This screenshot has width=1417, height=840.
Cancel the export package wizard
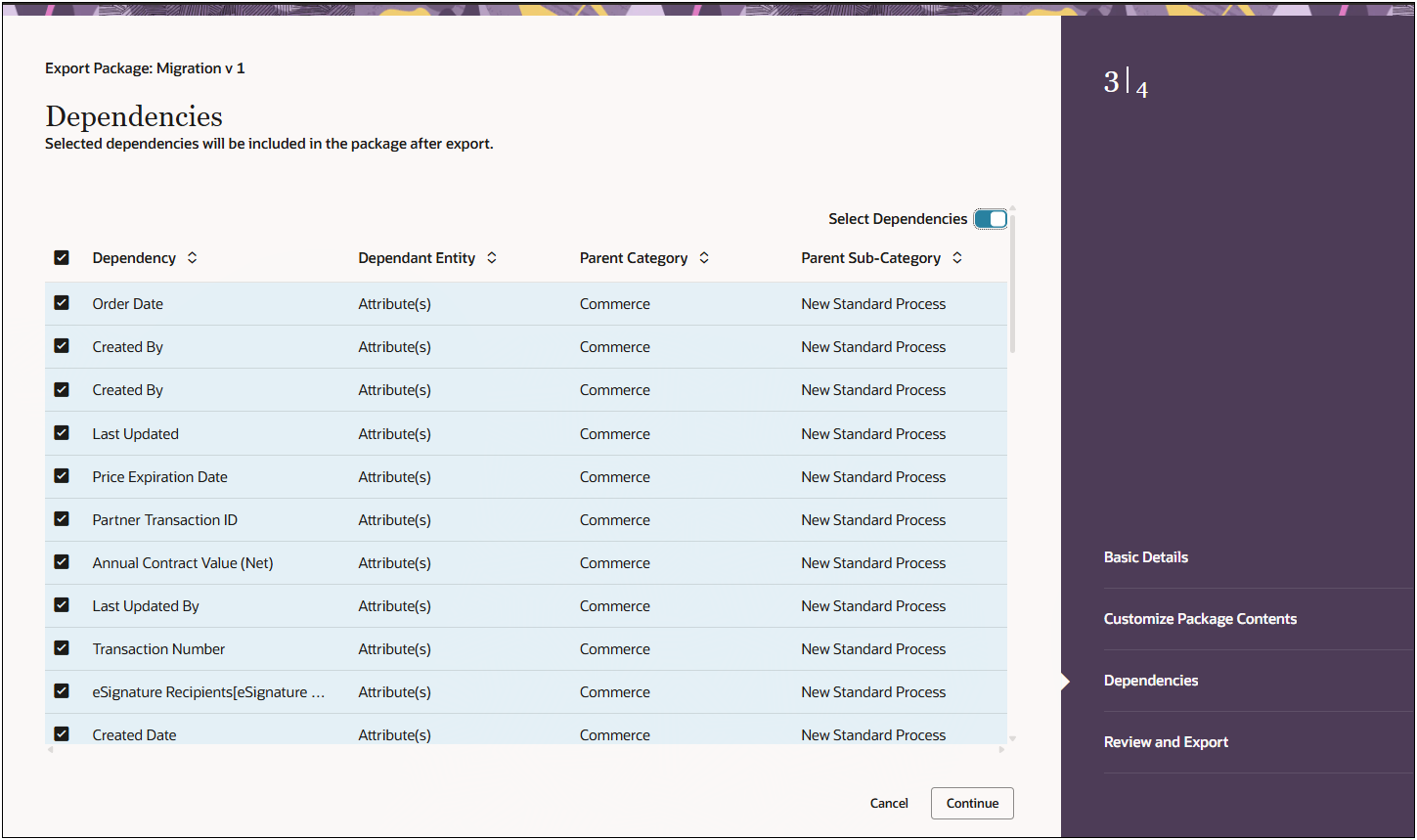889,803
